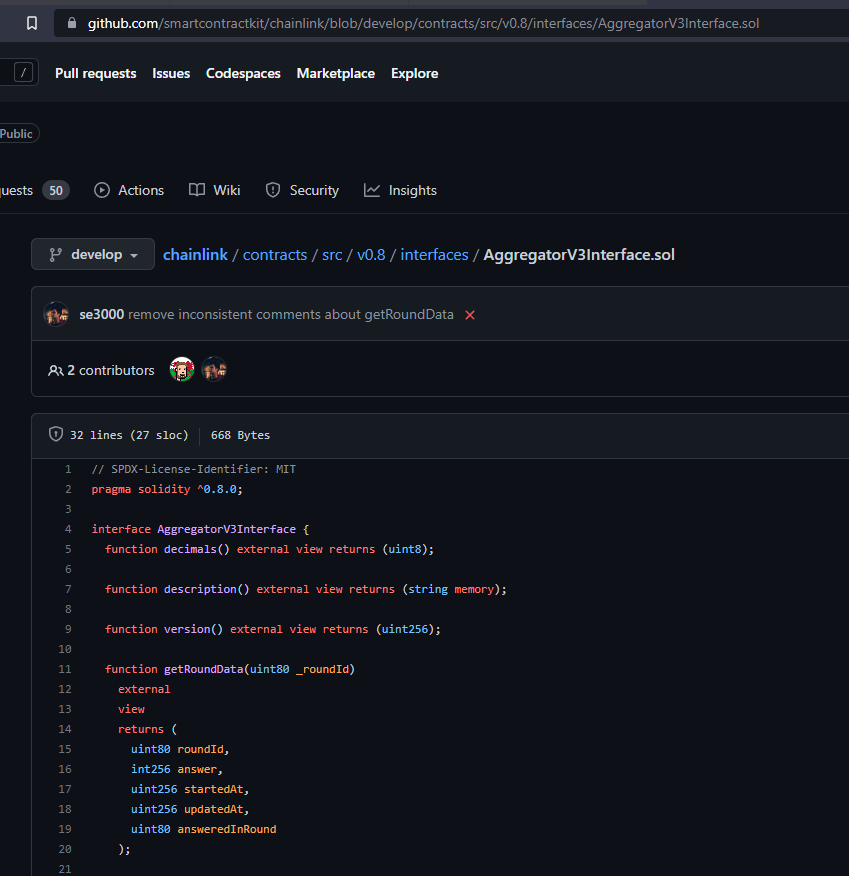Go to src folder in breadcrumb
The height and width of the screenshot is (876, 849).
pyautogui.click(x=332, y=255)
